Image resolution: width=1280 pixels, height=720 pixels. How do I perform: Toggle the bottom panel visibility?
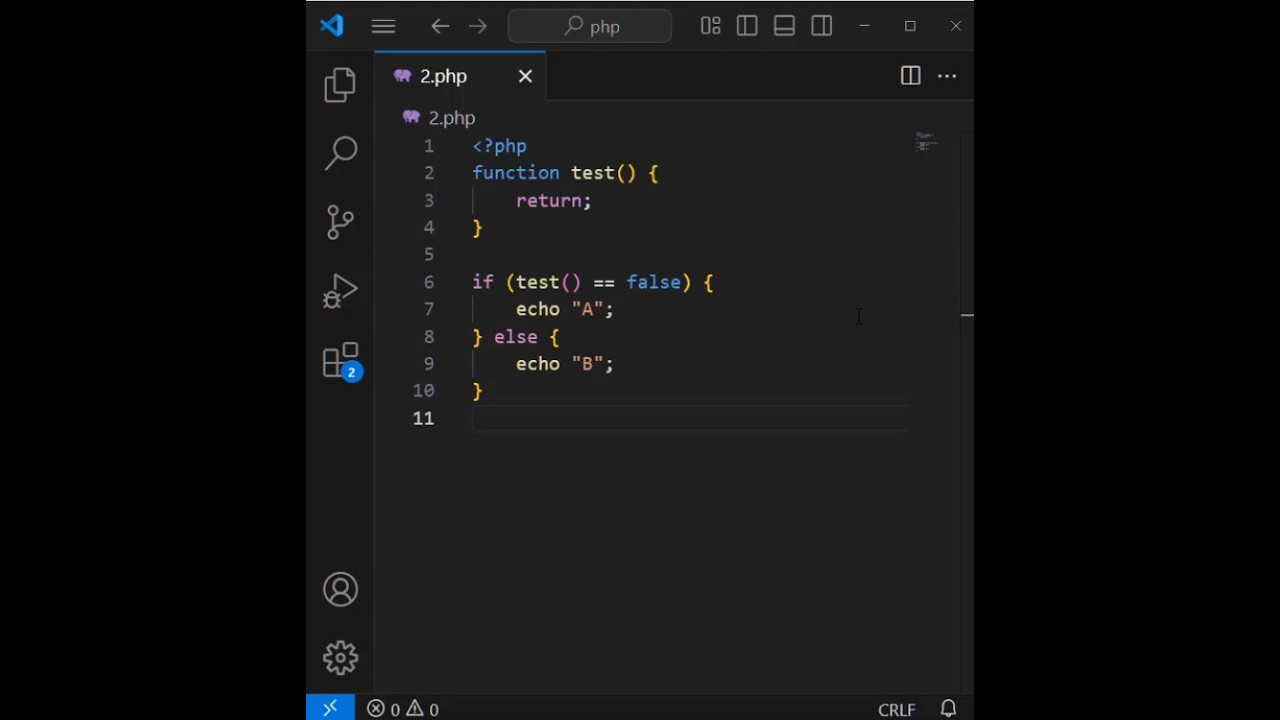click(x=784, y=26)
